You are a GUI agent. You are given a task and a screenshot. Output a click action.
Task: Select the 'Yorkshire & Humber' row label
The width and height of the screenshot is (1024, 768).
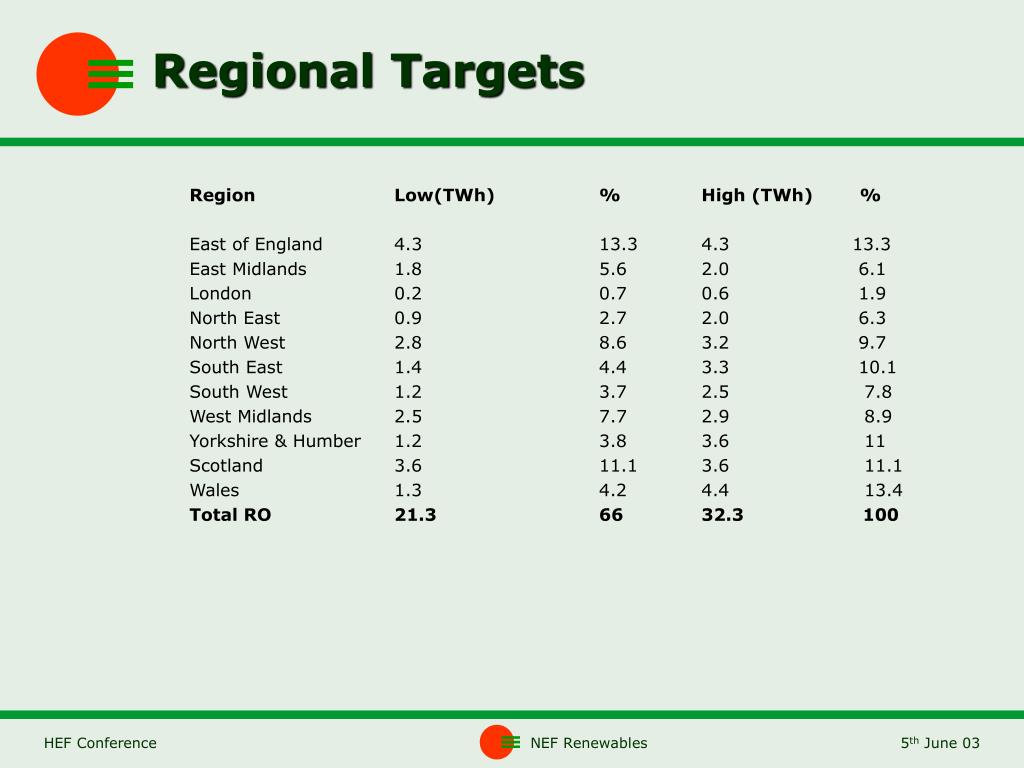point(275,441)
